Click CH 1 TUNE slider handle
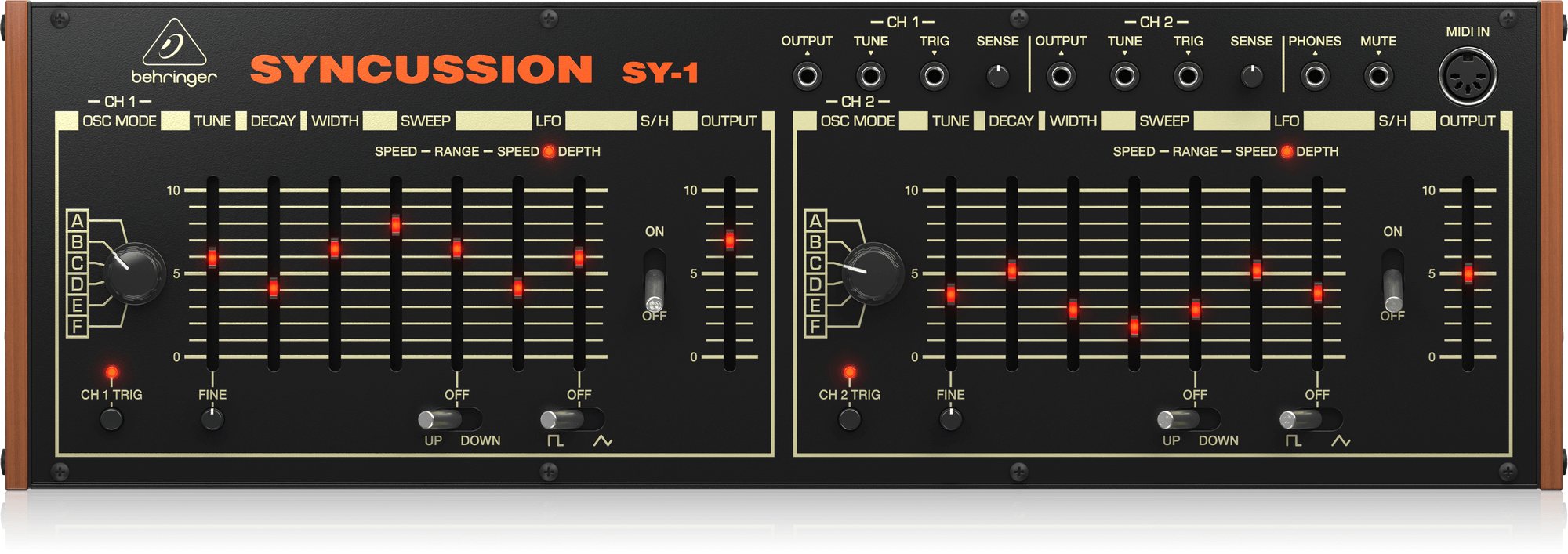The image size is (1568, 554). coord(212,257)
